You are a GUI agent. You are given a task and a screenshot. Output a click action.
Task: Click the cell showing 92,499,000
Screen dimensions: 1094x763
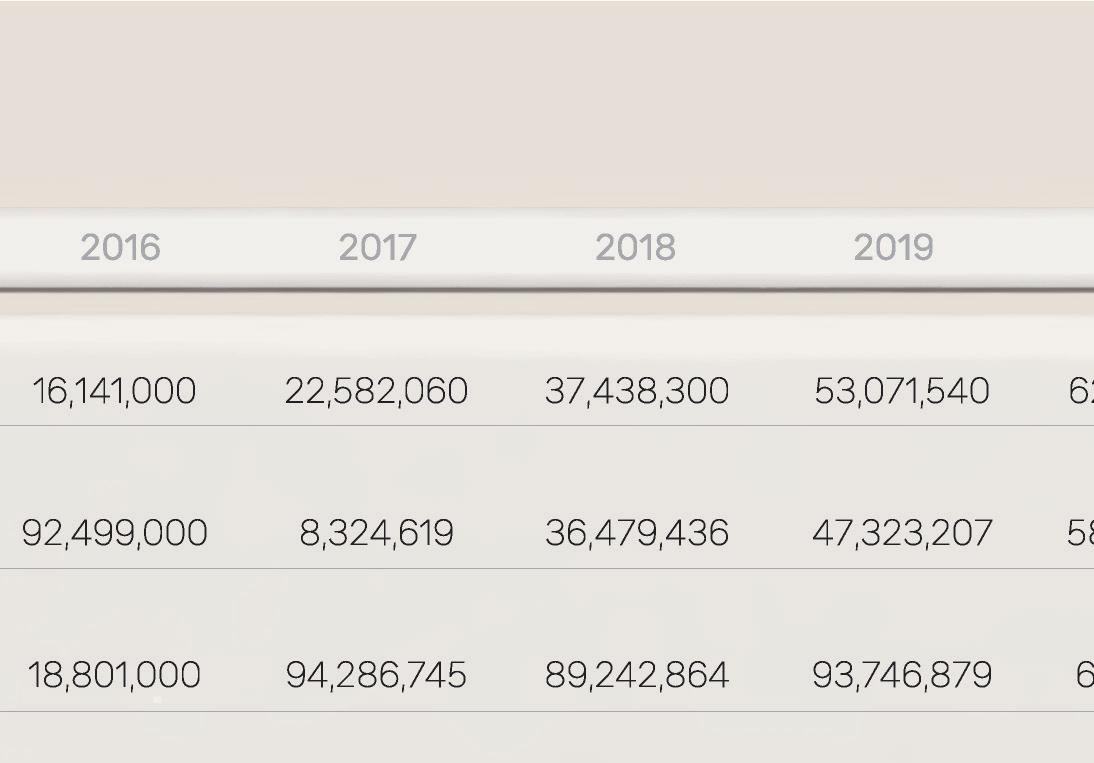(114, 533)
